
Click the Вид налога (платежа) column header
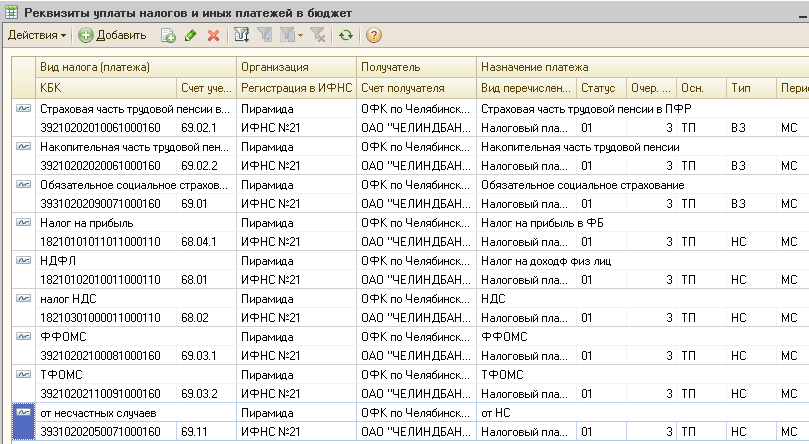tap(94, 67)
